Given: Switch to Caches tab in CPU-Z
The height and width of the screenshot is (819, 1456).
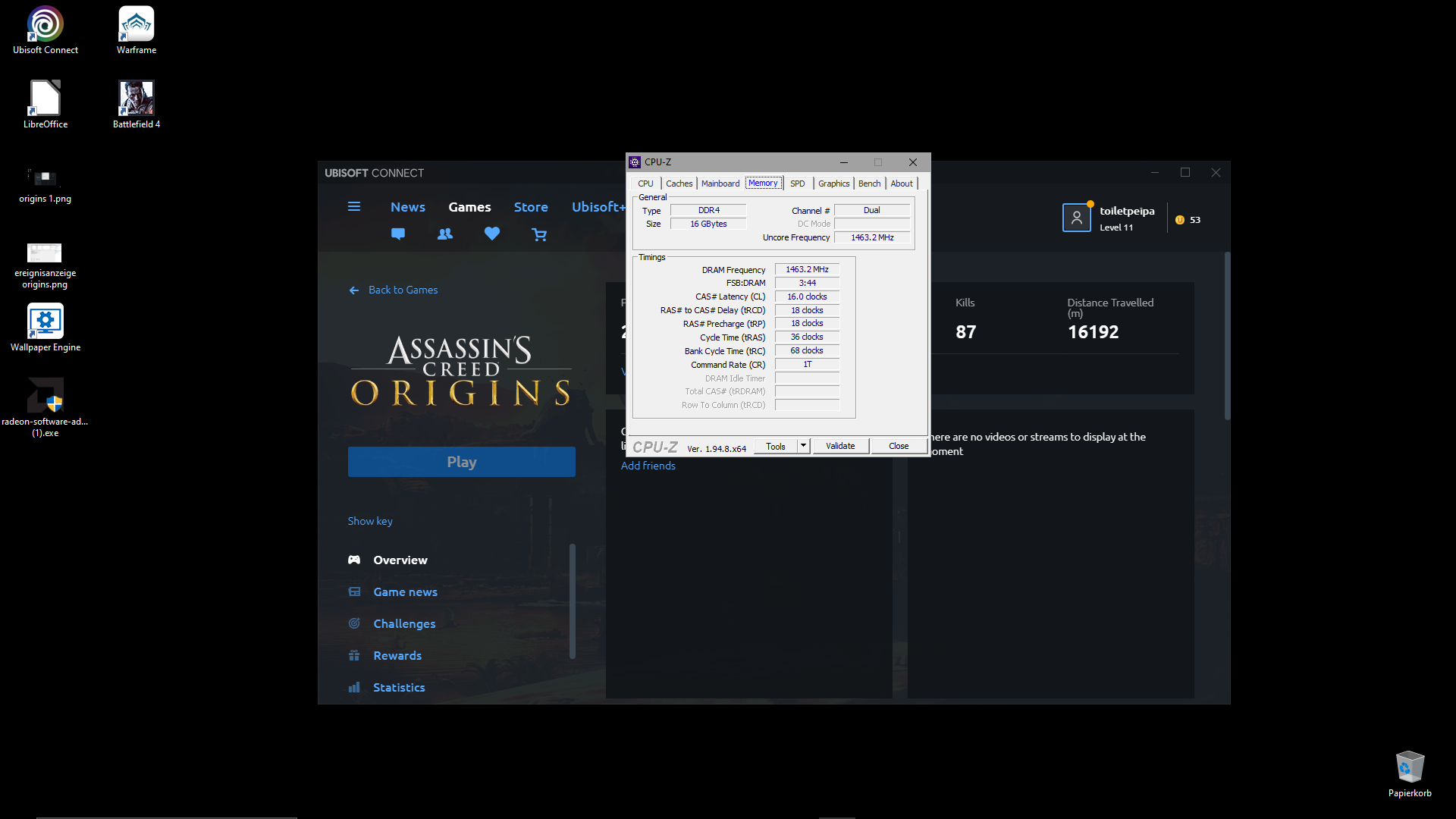Looking at the screenshot, I should pos(679,184).
